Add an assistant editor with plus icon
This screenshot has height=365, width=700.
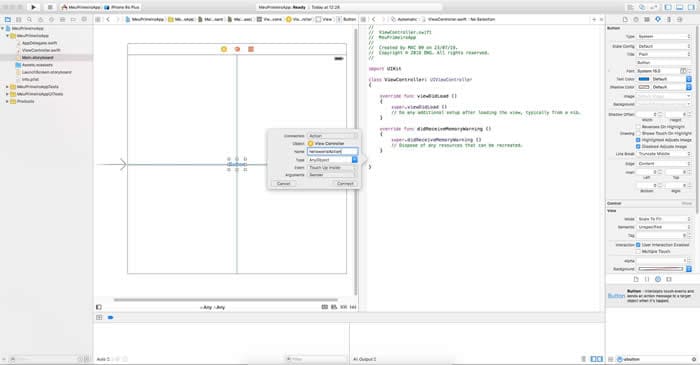(594, 20)
